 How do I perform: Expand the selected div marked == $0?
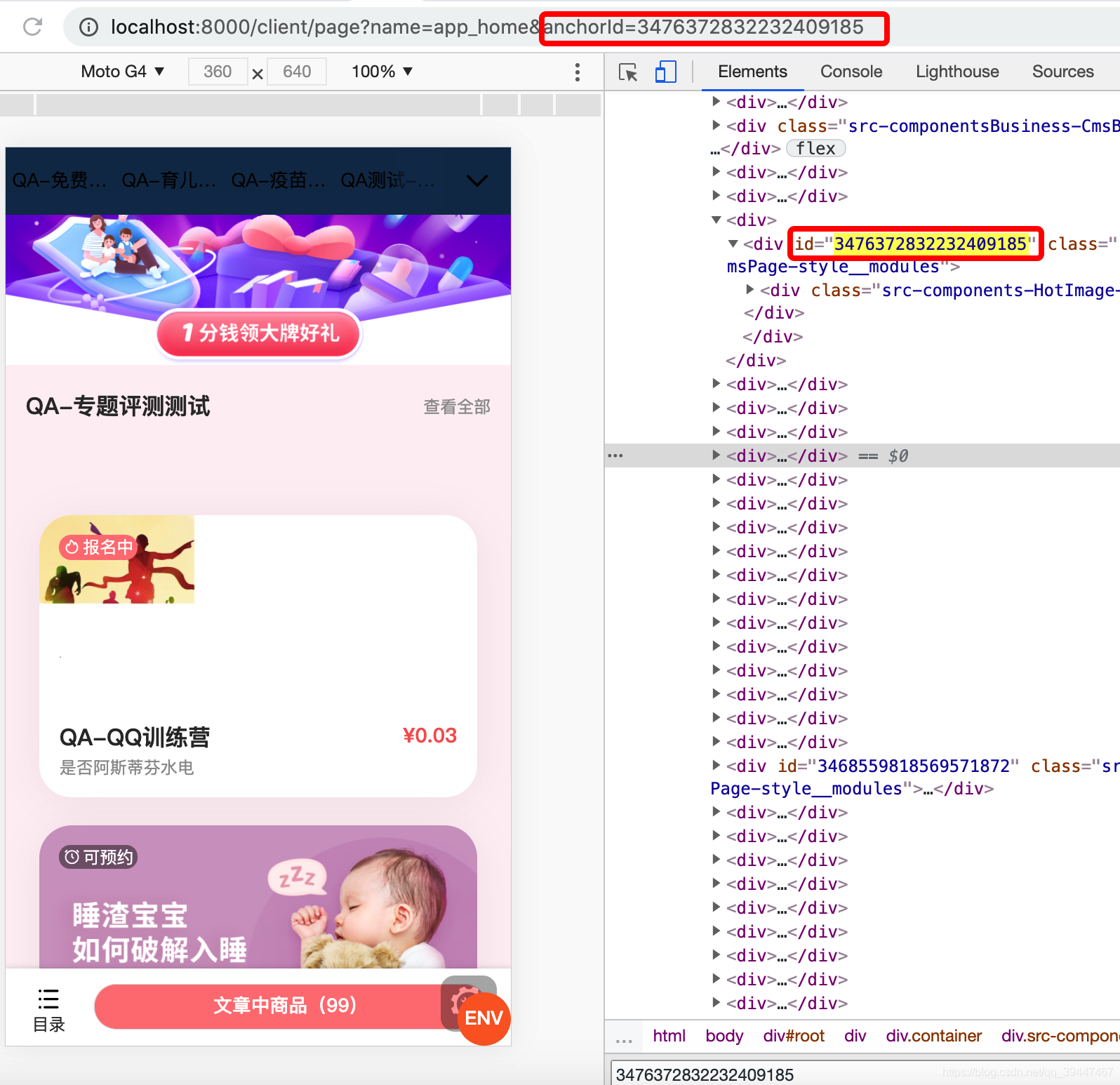tap(716, 455)
